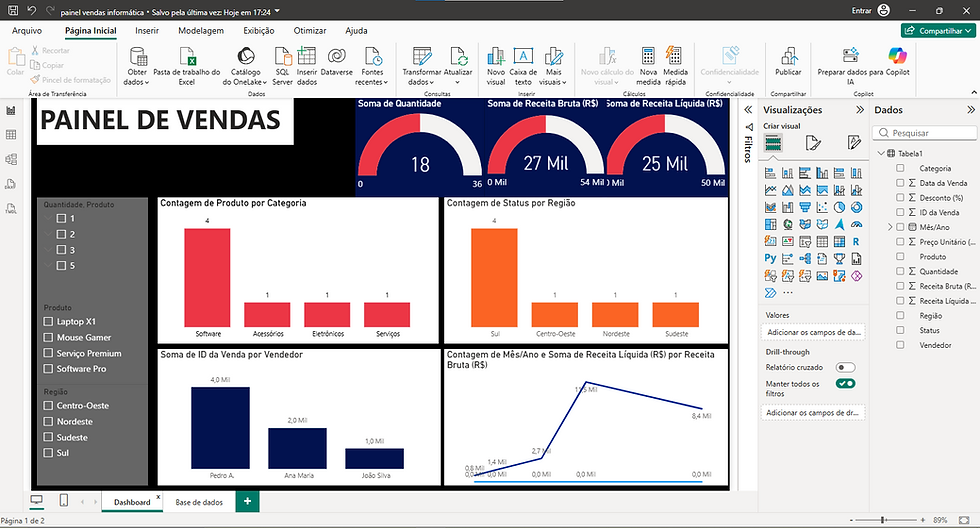980x528 pixels.
Task: Import from Pasta de trabalho do Excel
Action: pyautogui.click(x=187, y=66)
